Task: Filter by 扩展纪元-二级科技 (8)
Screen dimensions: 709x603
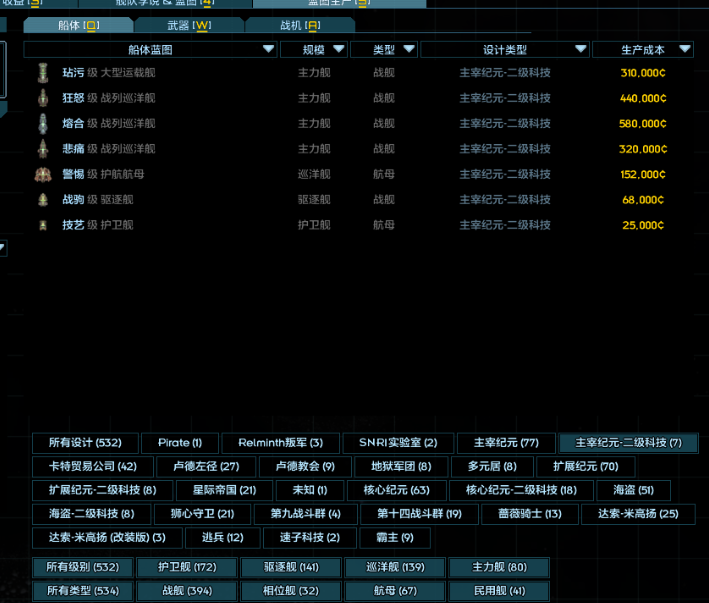Action: tap(103, 490)
